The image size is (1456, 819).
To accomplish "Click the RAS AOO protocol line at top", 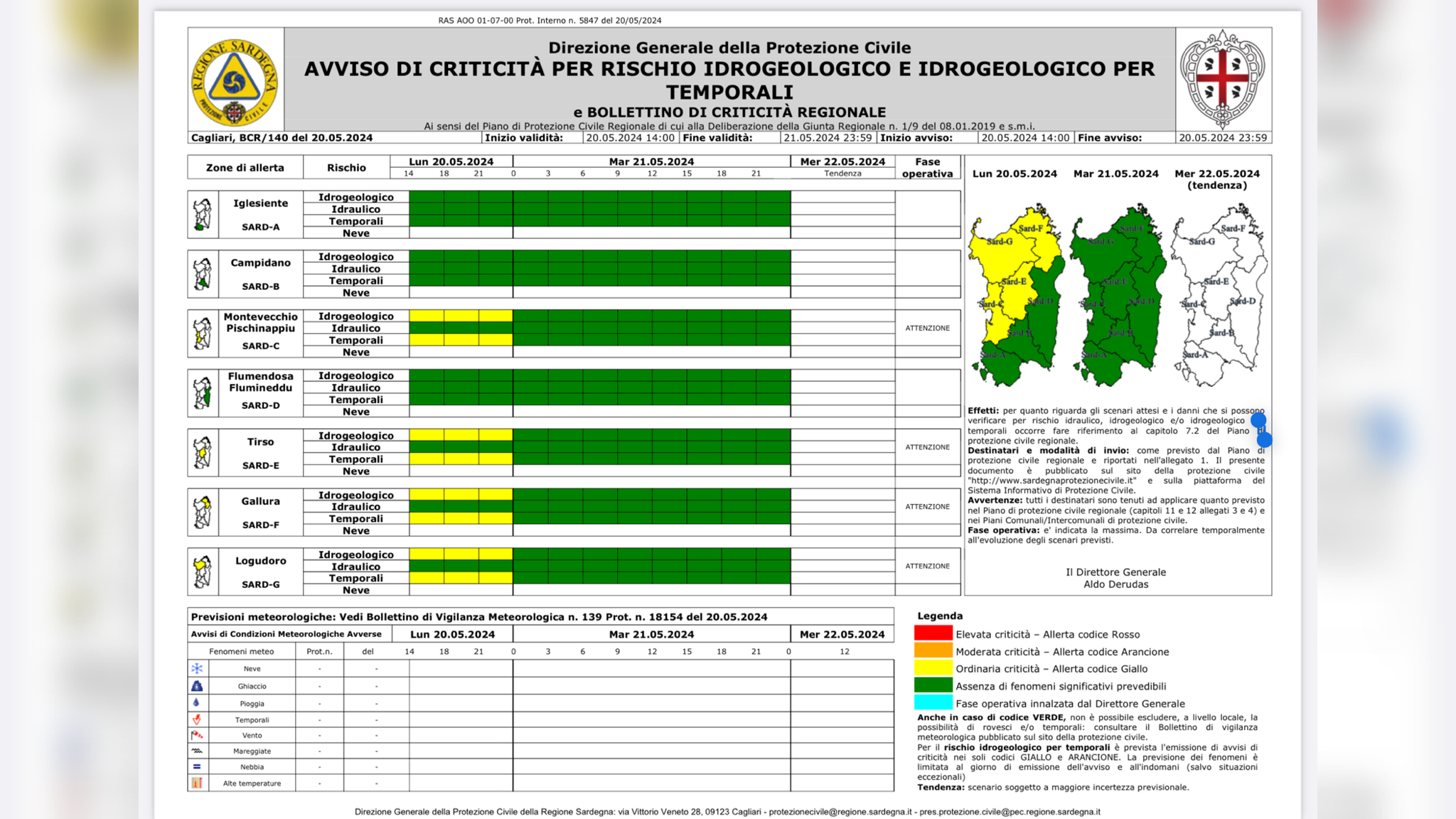I will point(550,21).
